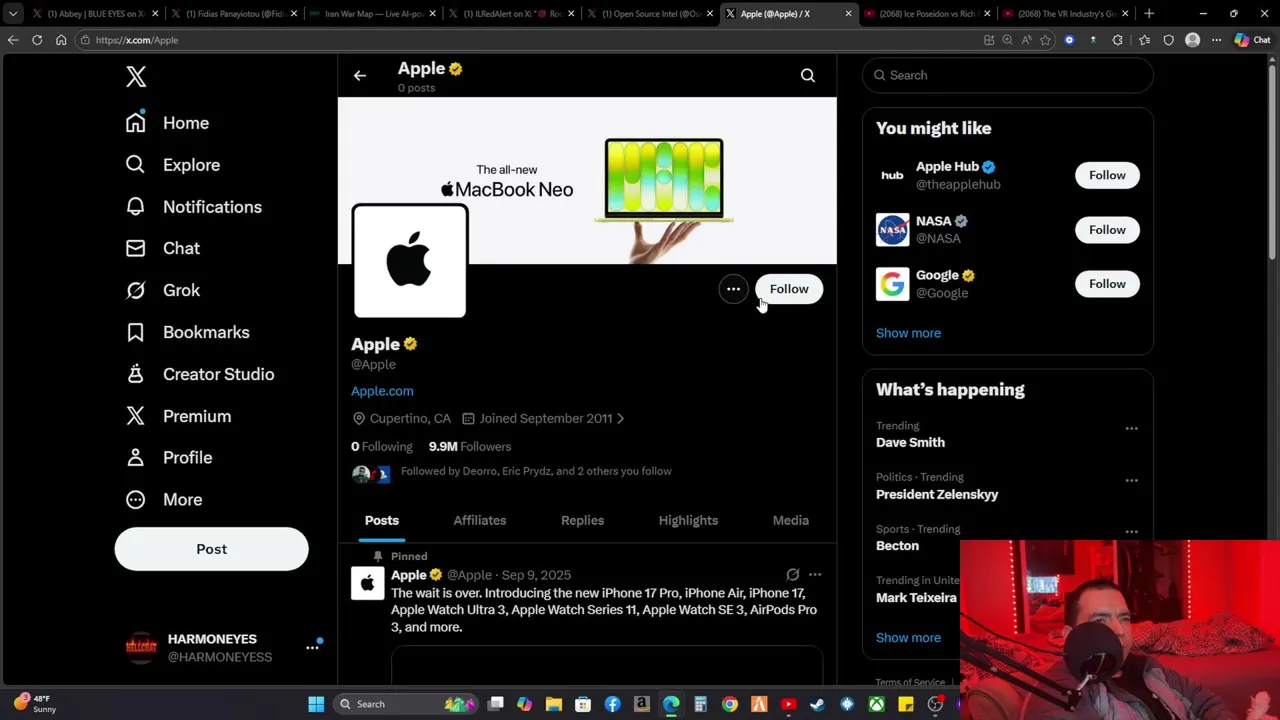
Task: Open the three-dot menu beside Follow on Apple profile
Action: click(x=733, y=289)
